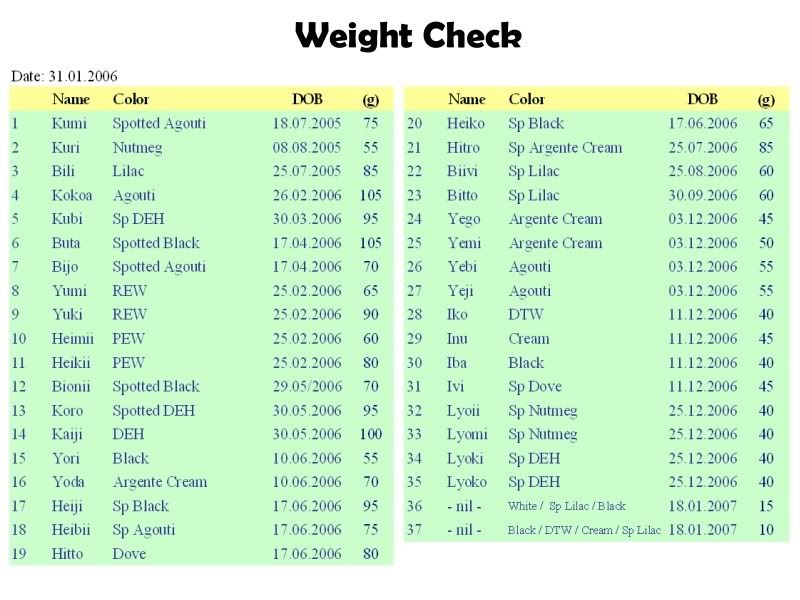Click the name Lyomi in row 33
The height and width of the screenshot is (600, 800).
click(467, 434)
